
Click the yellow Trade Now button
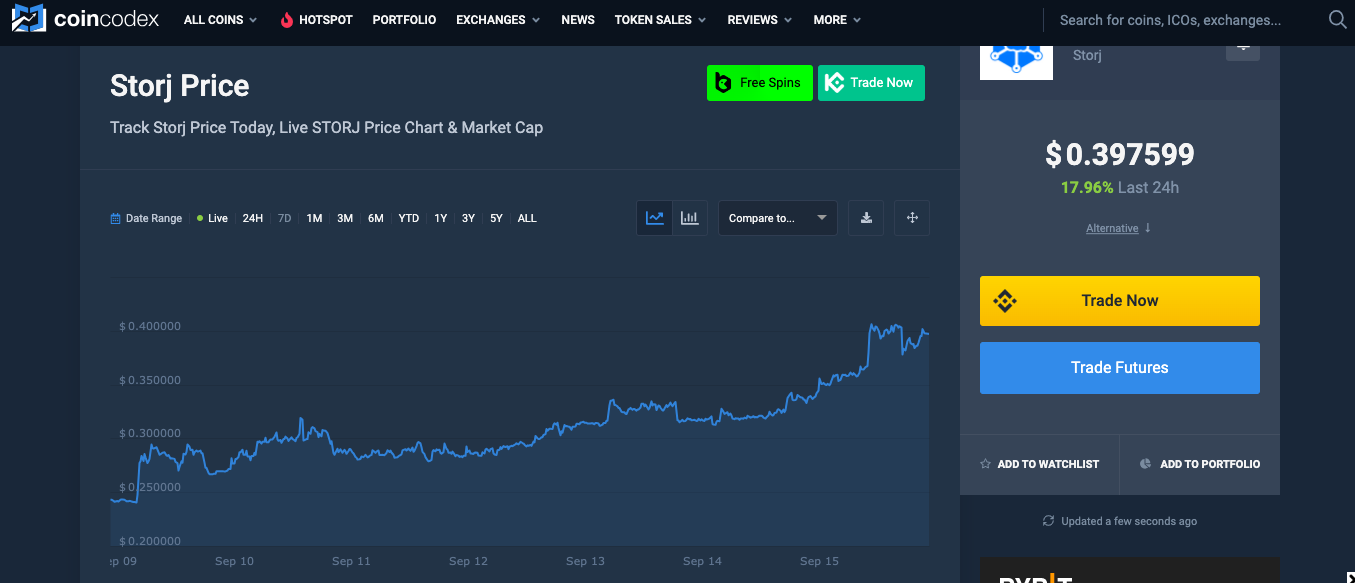(x=1120, y=301)
